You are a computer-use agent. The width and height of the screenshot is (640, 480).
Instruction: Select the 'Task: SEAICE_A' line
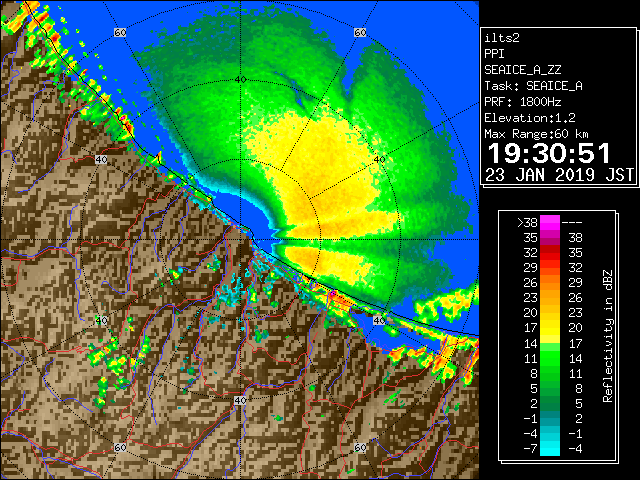(533, 86)
